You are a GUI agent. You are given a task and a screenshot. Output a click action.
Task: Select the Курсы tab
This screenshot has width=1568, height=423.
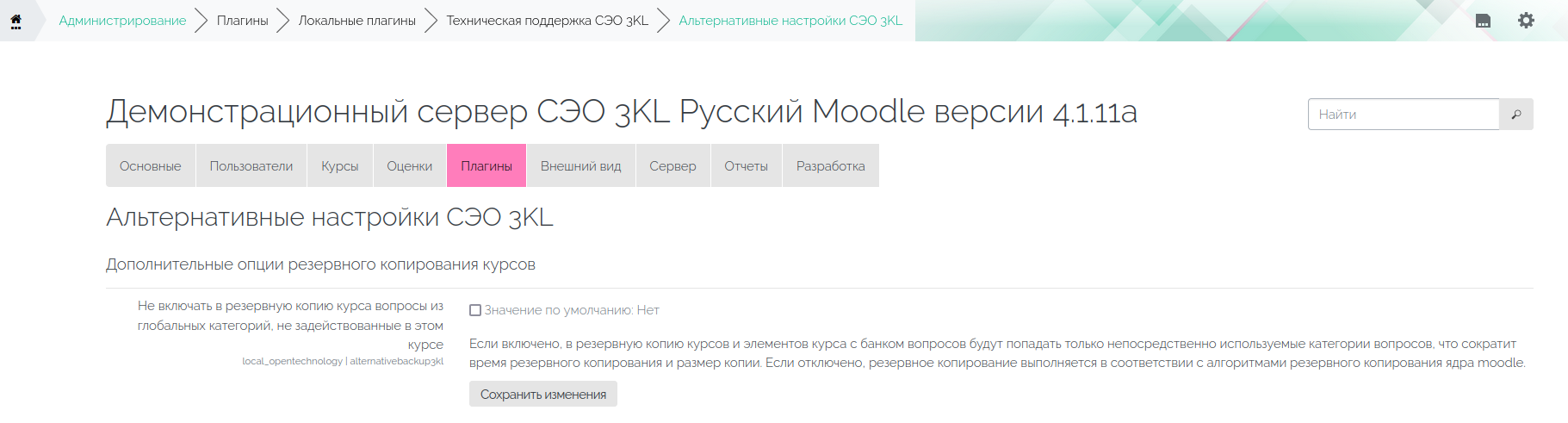tap(340, 165)
